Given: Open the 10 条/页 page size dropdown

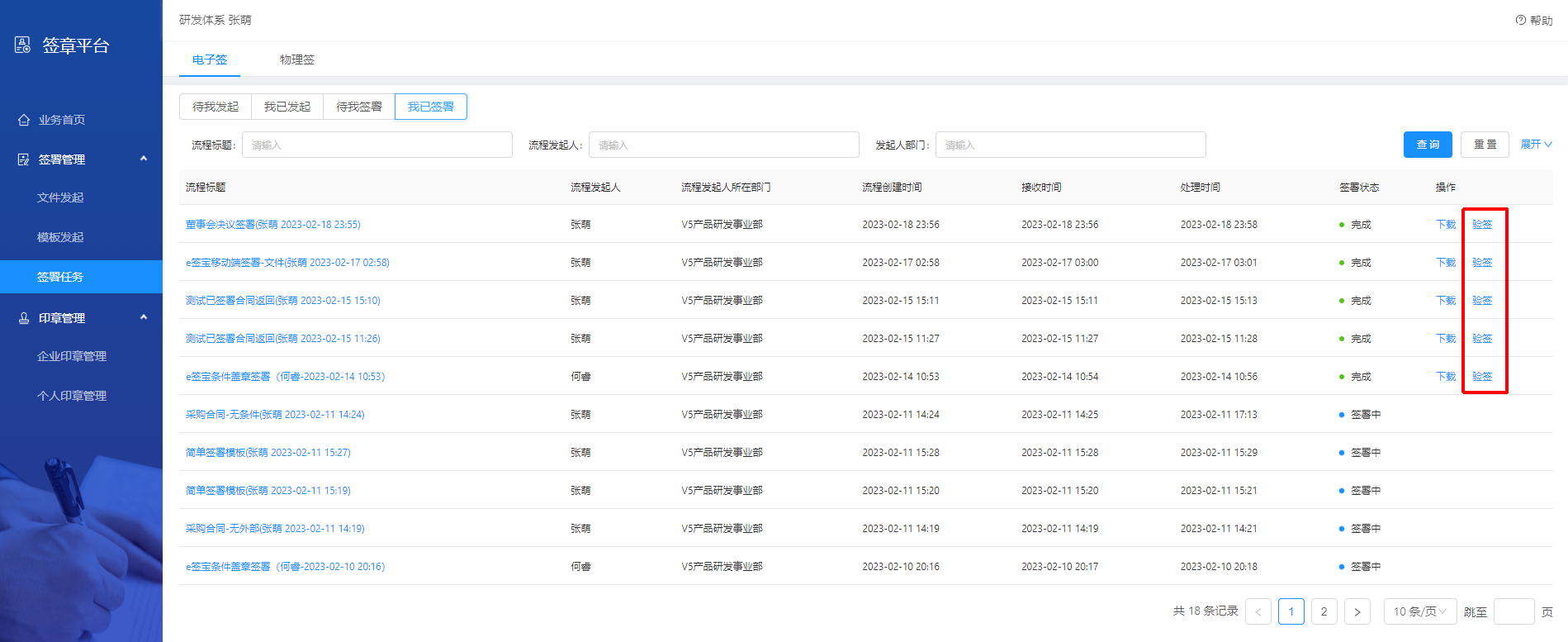Looking at the screenshot, I should (1419, 611).
